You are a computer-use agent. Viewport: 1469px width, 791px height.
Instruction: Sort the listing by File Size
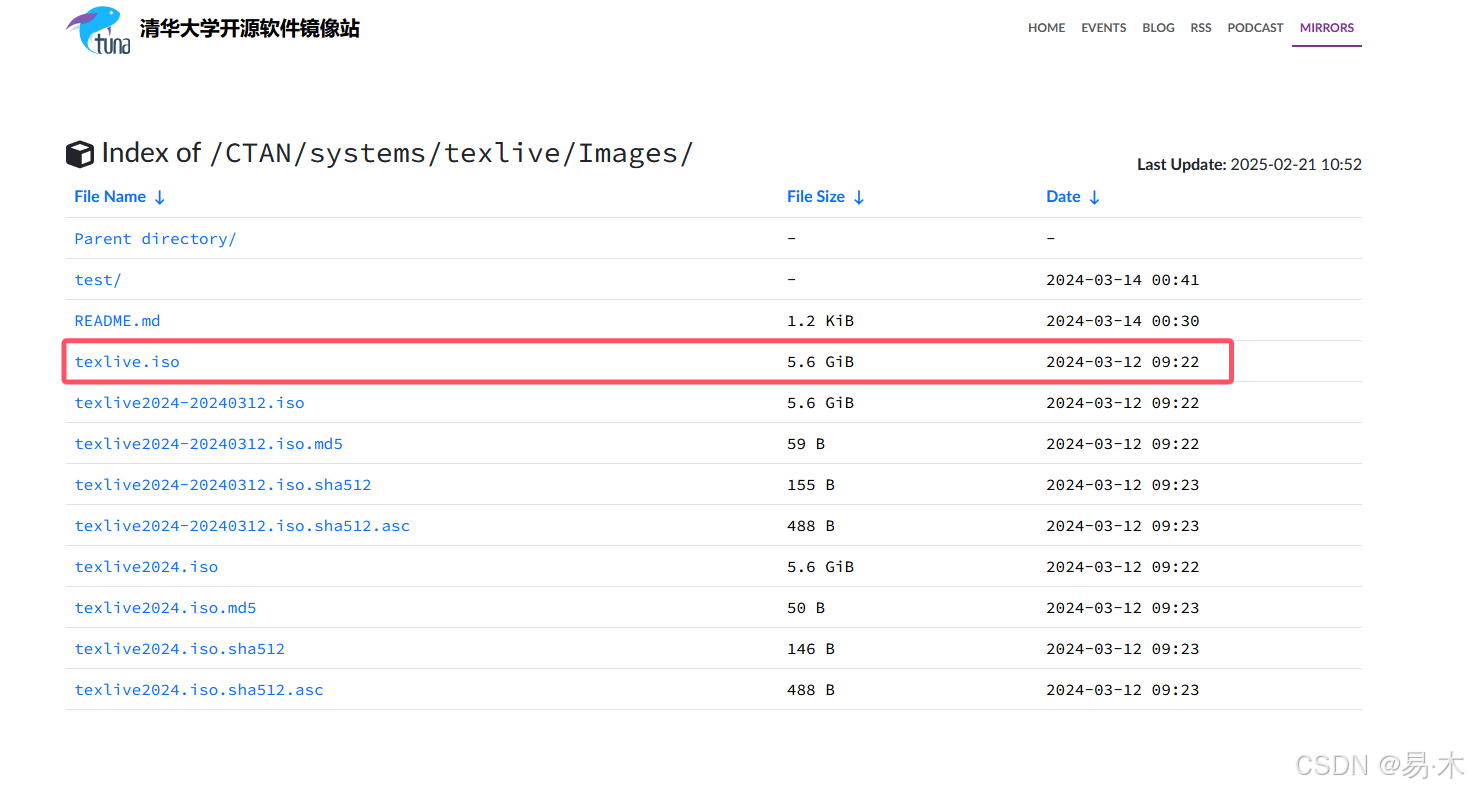click(816, 196)
